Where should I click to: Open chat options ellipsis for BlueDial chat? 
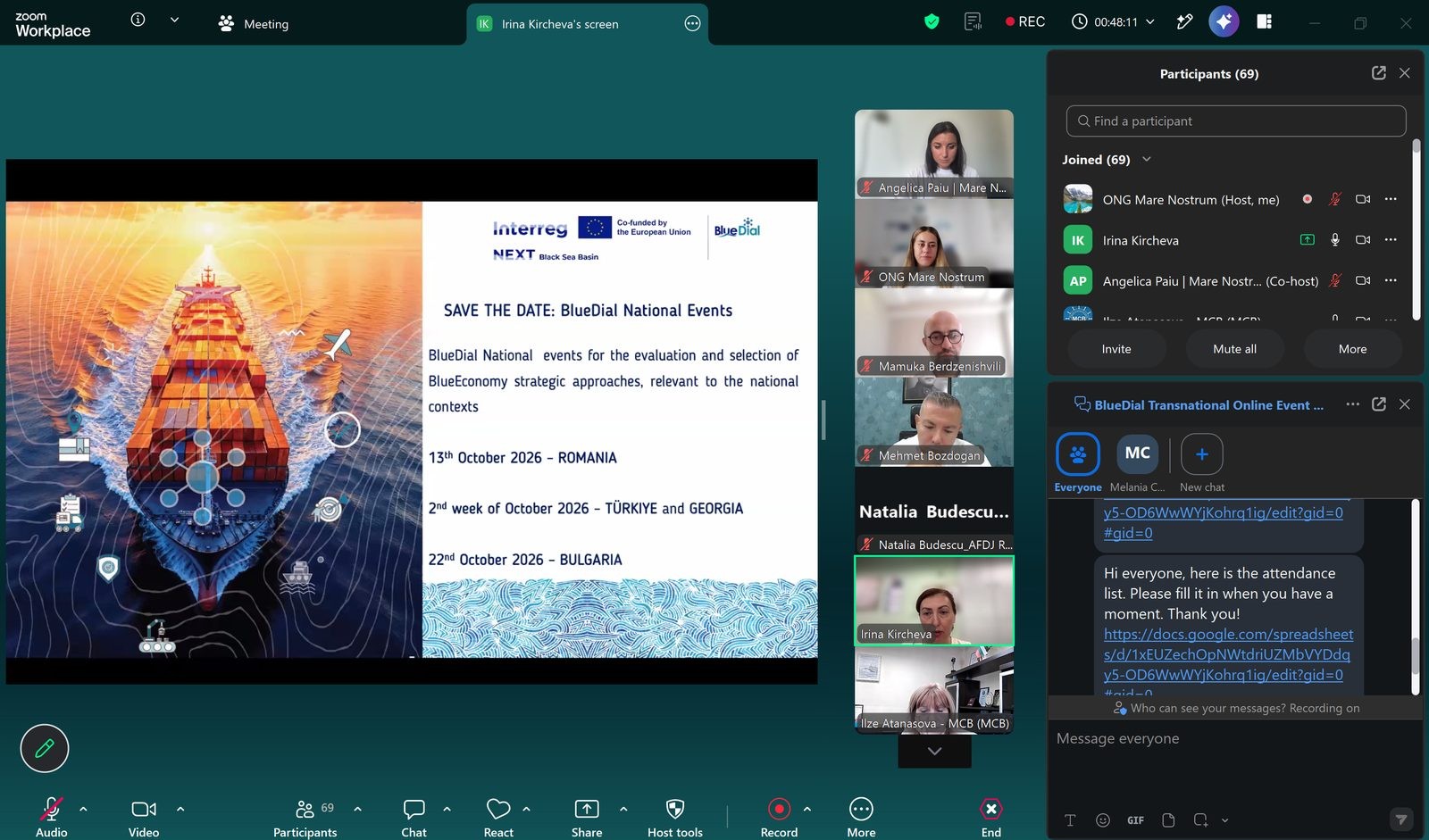pyautogui.click(x=1353, y=404)
